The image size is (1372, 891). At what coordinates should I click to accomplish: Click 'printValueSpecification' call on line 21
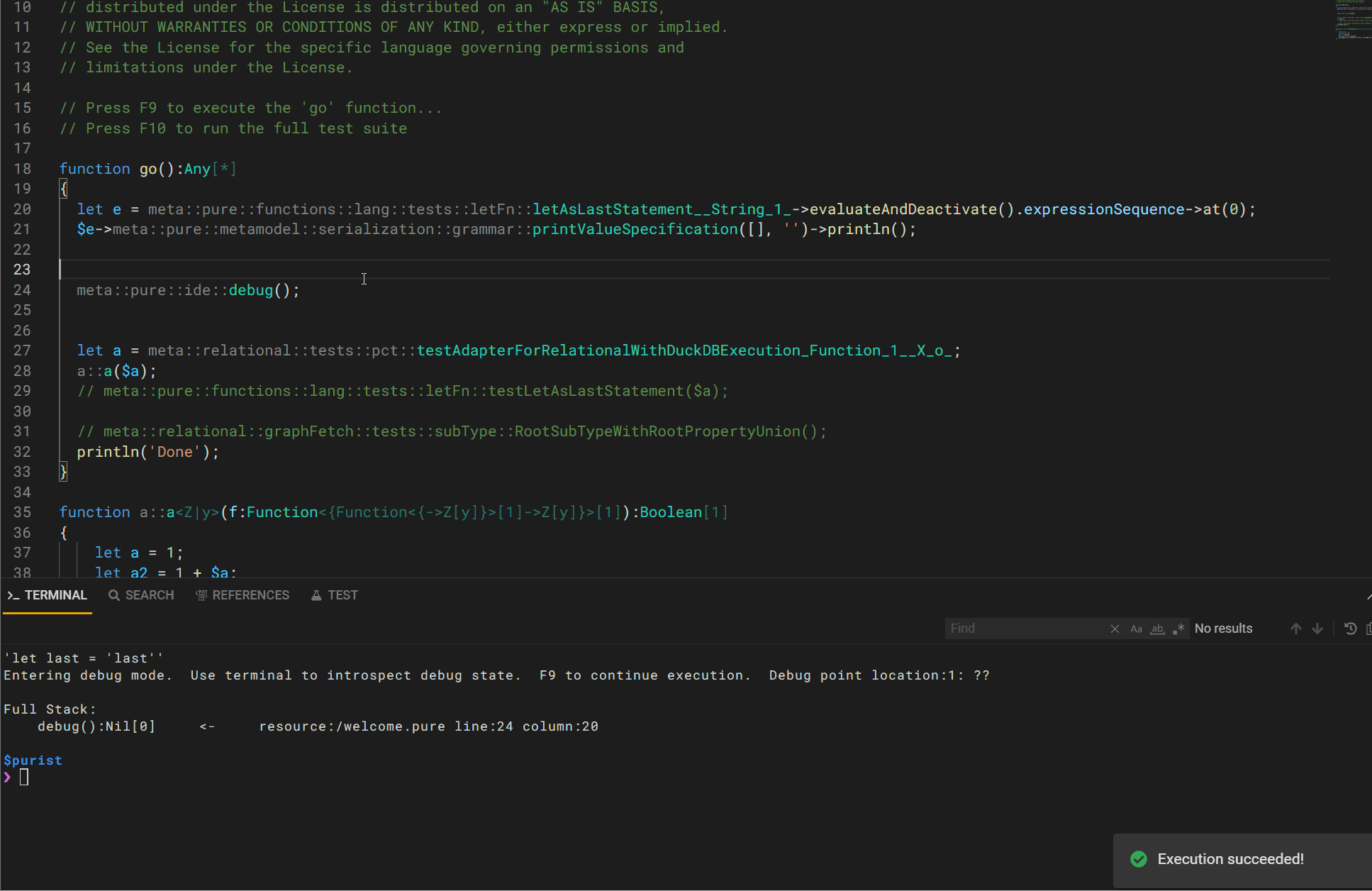(x=635, y=229)
